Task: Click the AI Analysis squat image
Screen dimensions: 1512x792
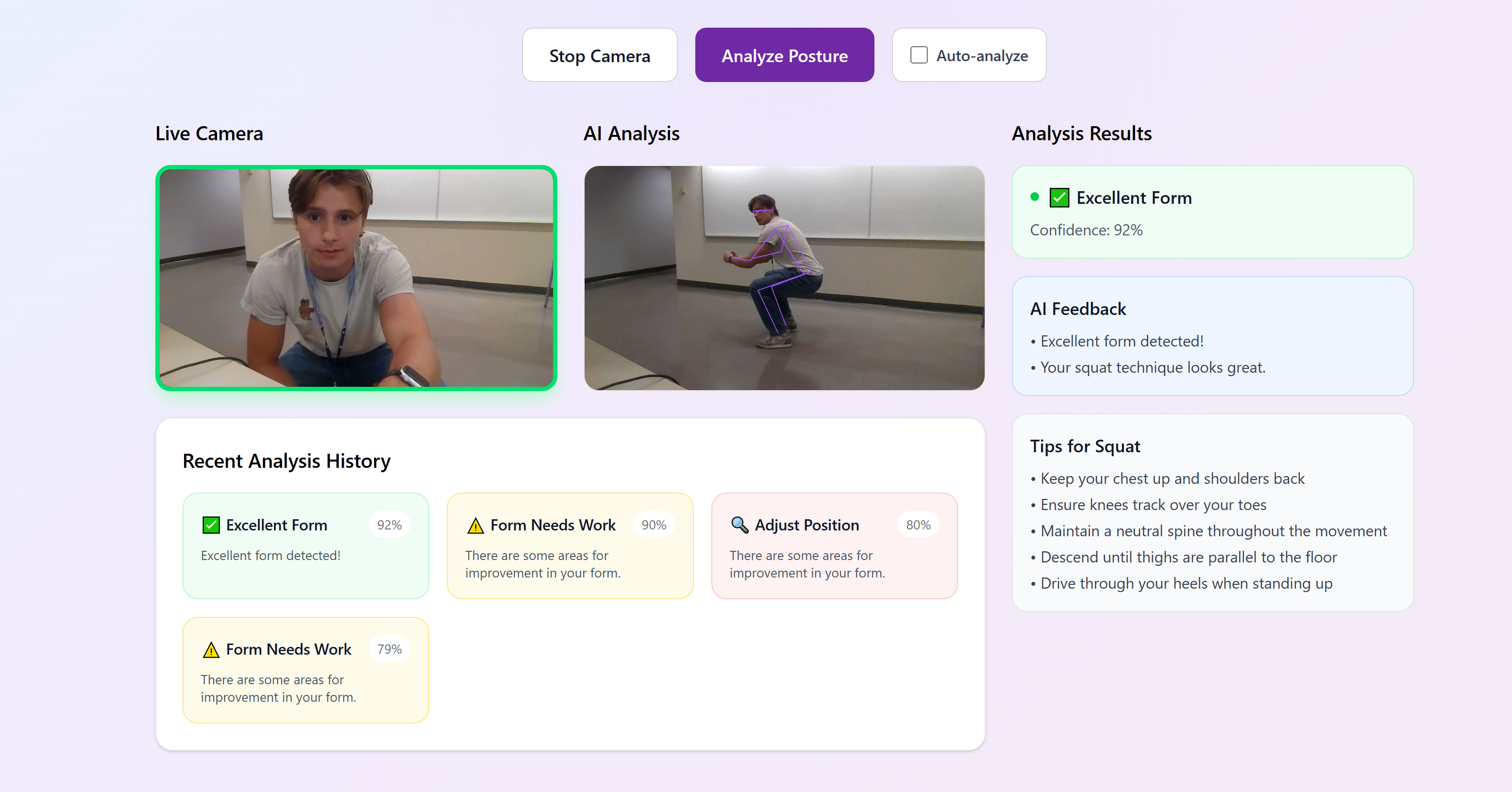Action: [784, 278]
